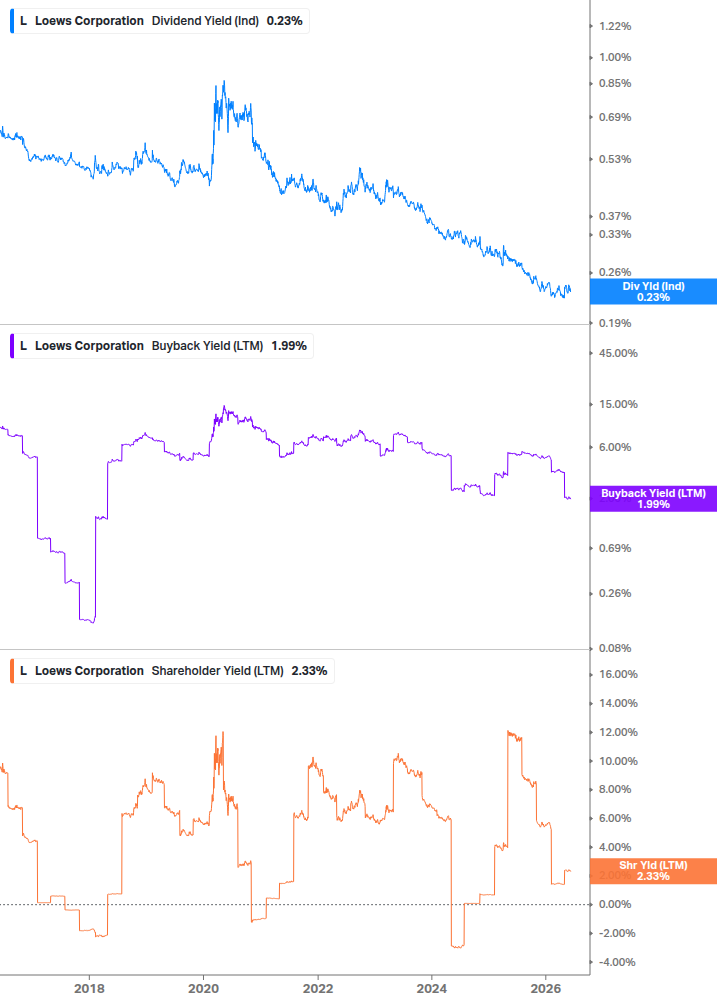
Task: Click the 2026 label on the time axis
Action: point(546,988)
